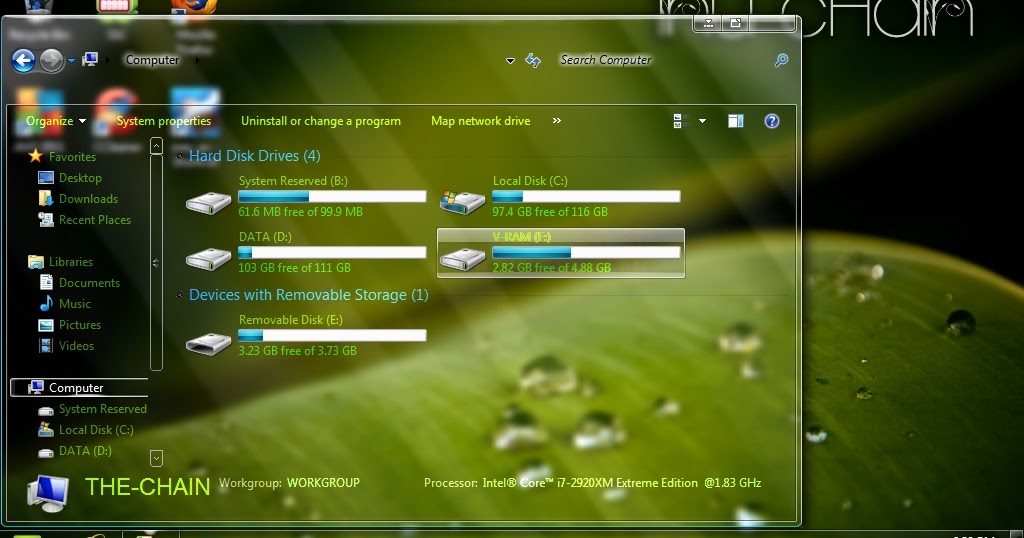Viewport: 1024px width, 538px height.
Task: Show more toolbar commands chevron
Action: 556,121
